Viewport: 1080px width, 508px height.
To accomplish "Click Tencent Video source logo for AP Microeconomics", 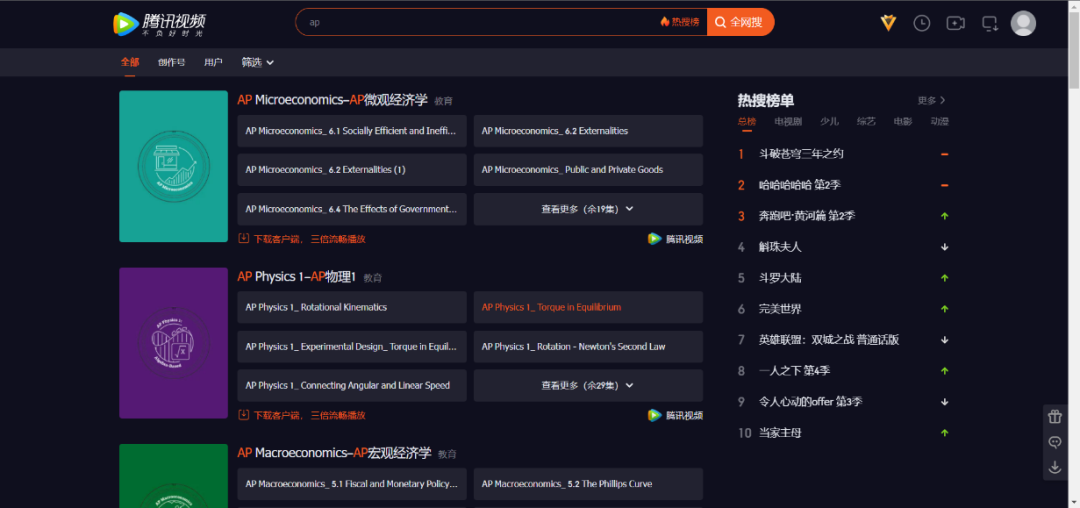I will tap(675, 239).
